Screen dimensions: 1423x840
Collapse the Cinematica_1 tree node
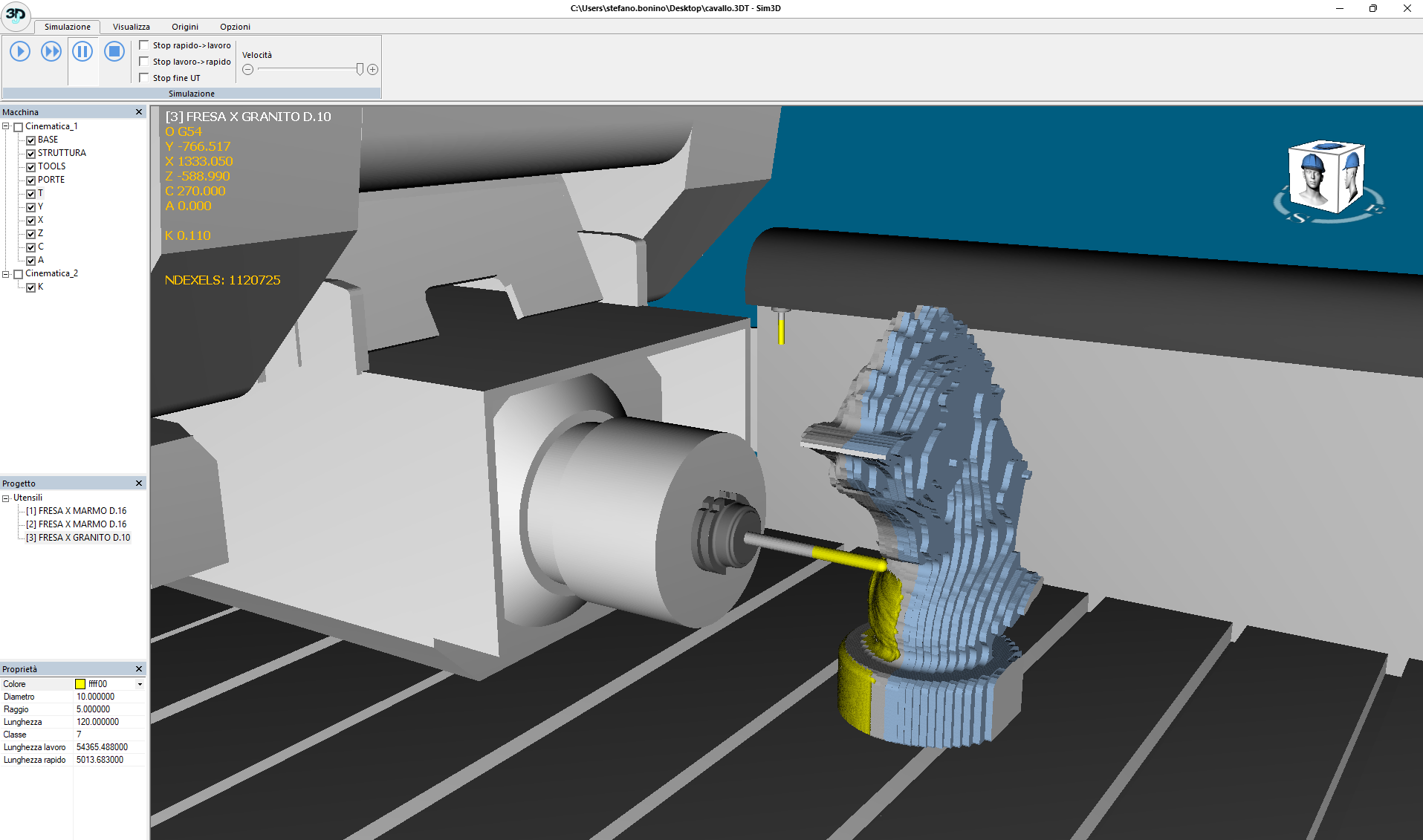pos(6,127)
